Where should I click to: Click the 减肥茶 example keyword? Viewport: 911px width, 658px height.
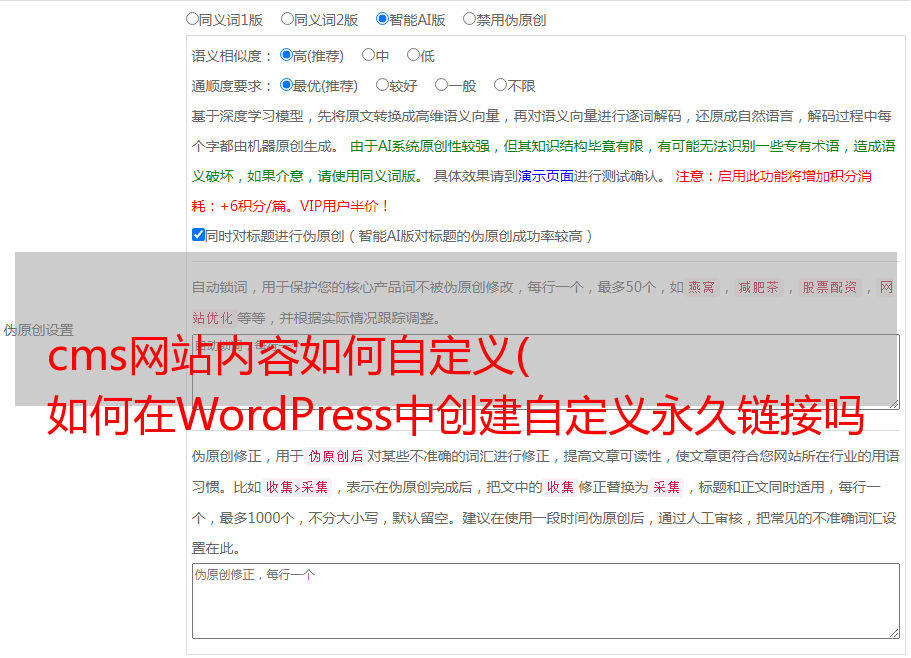(x=758, y=287)
